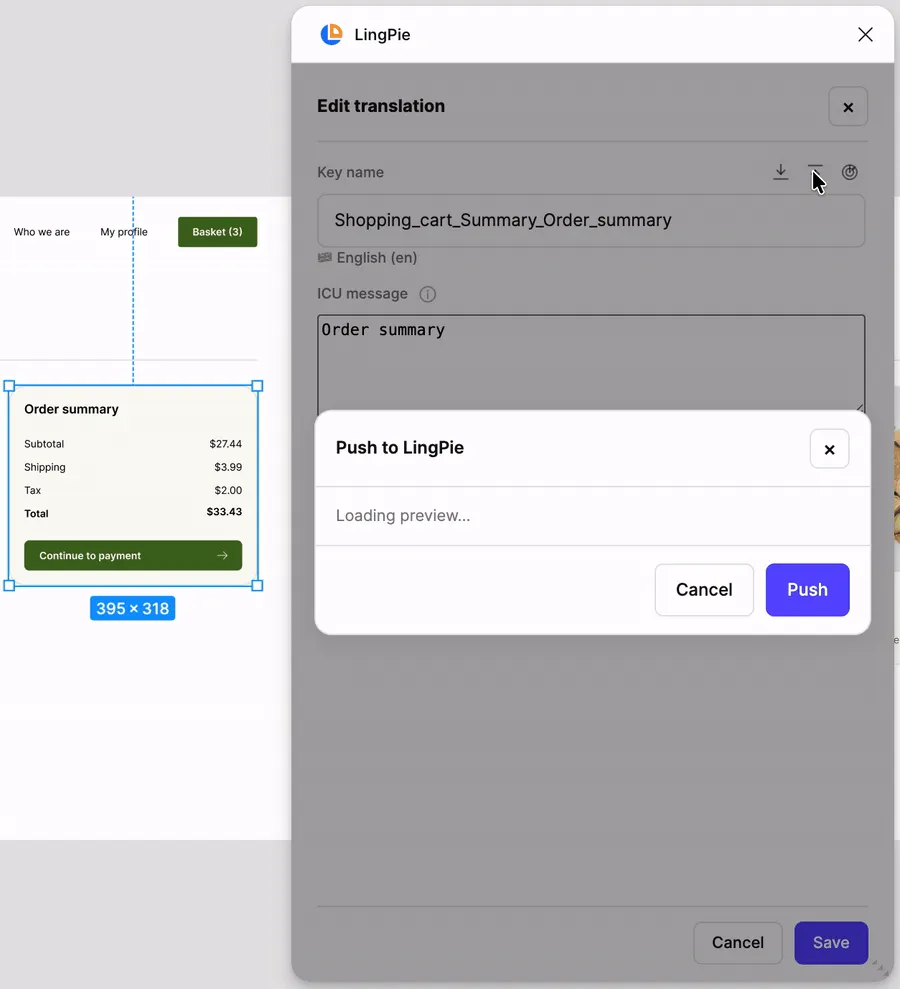900x989 pixels.
Task: Click the Total label
Action: click(x=37, y=513)
